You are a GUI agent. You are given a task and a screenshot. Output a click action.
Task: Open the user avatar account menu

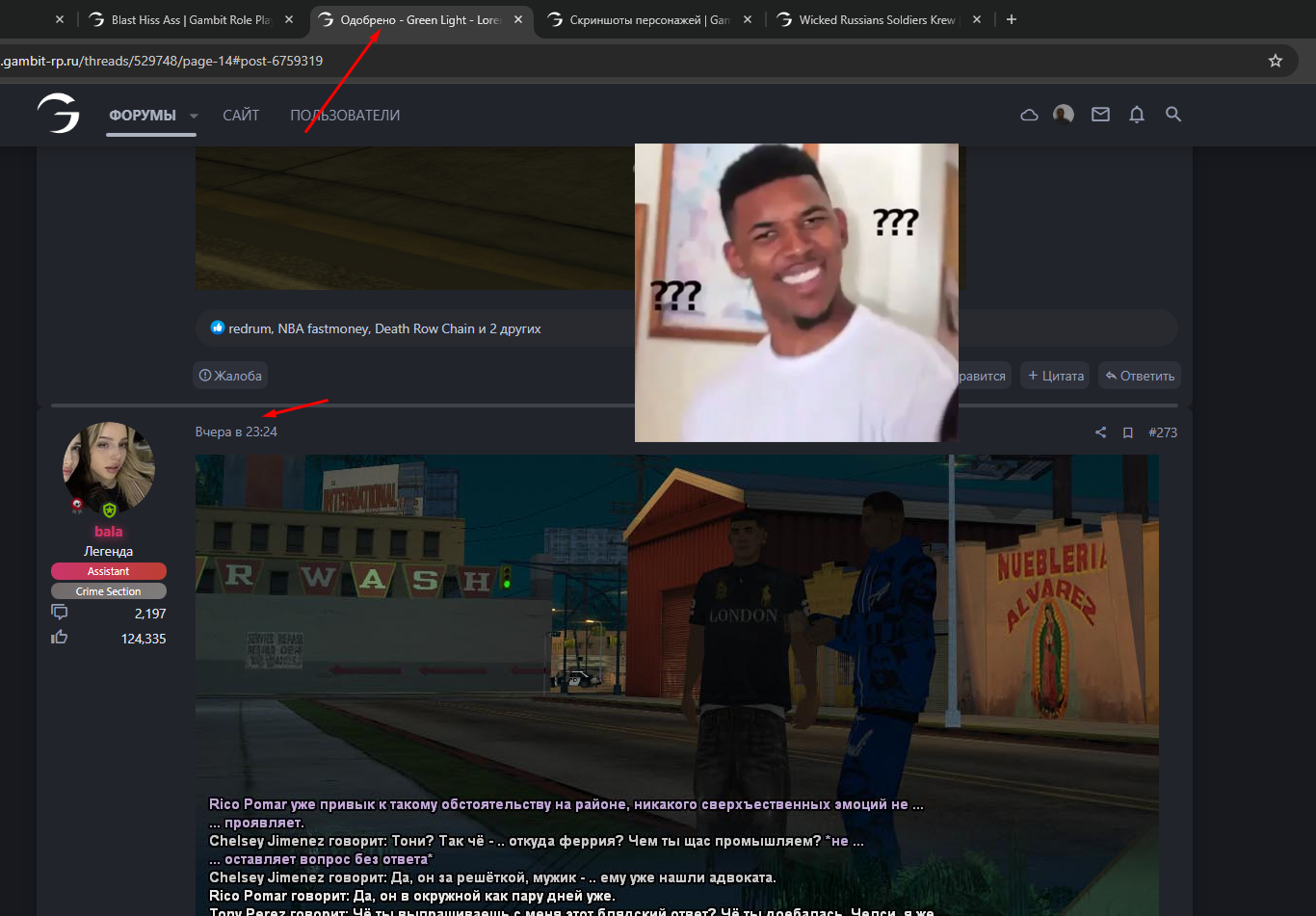1064,115
